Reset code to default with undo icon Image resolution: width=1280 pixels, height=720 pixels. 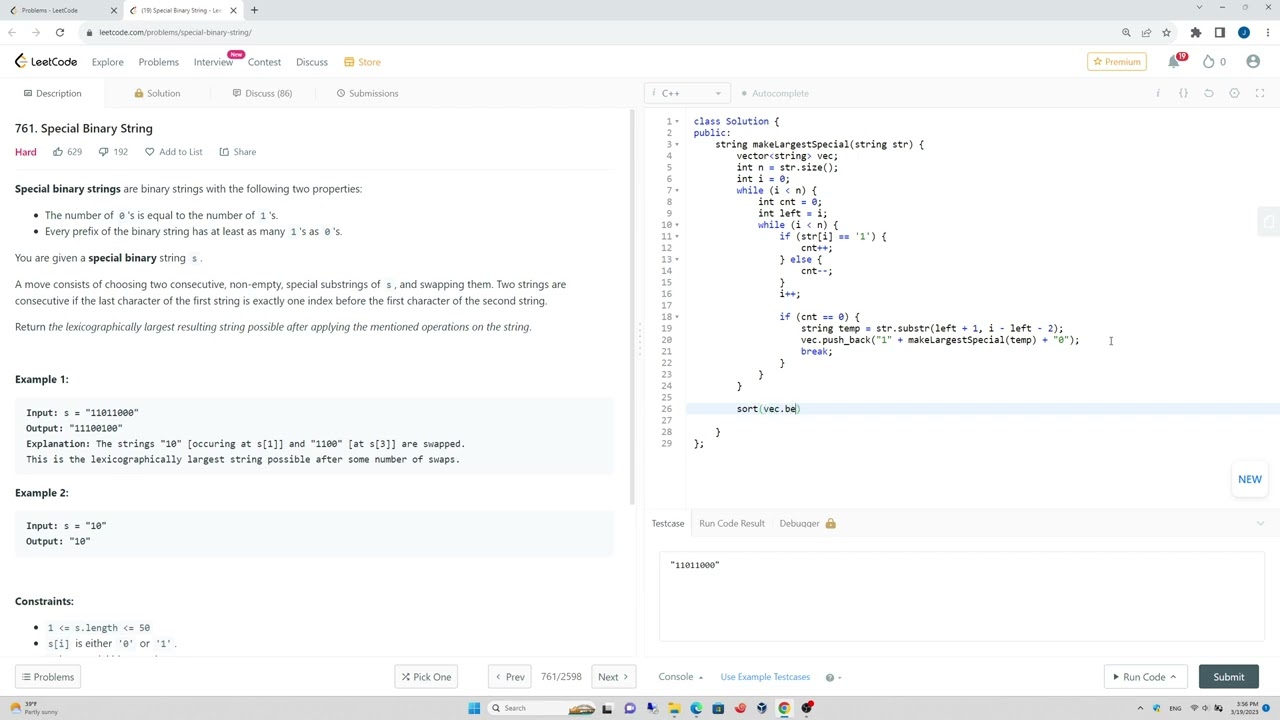1209,93
